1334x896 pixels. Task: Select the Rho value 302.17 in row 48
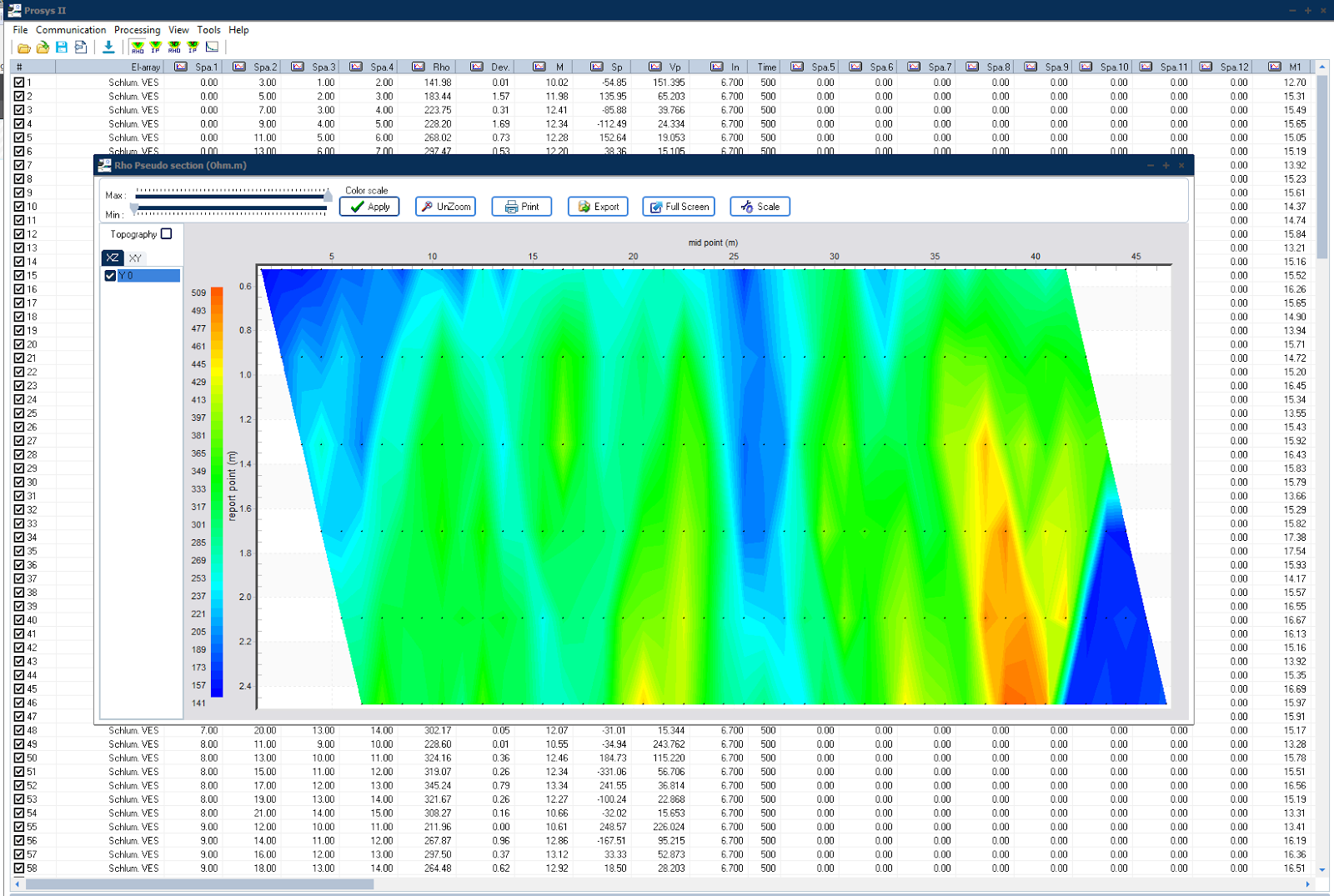[438, 730]
